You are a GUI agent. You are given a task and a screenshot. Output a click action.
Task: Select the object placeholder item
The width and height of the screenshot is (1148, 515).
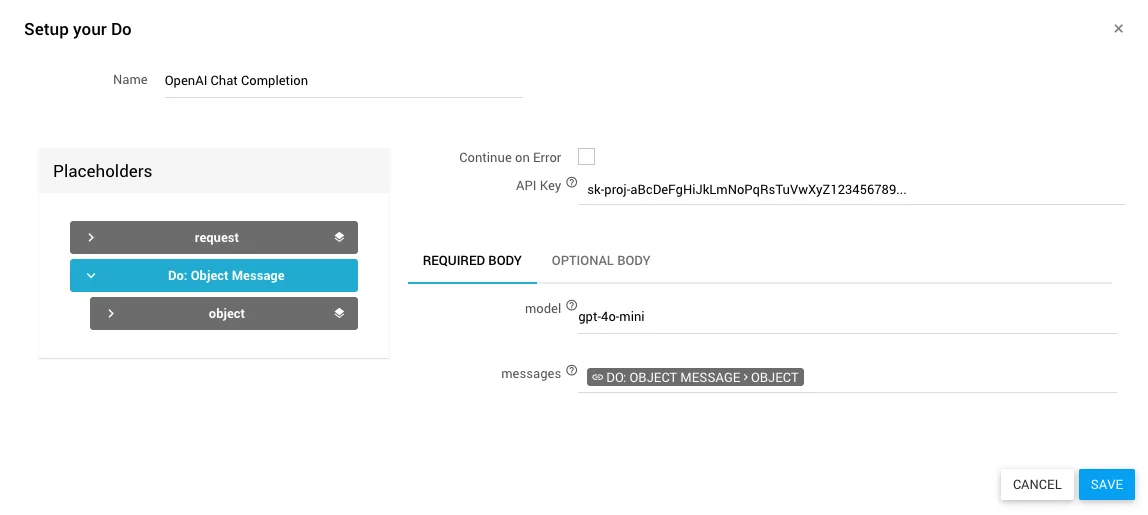pos(226,313)
